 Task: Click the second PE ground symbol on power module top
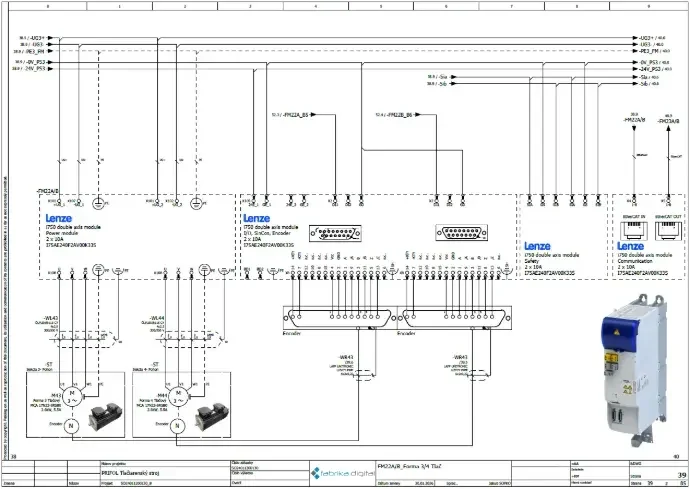coord(196,203)
